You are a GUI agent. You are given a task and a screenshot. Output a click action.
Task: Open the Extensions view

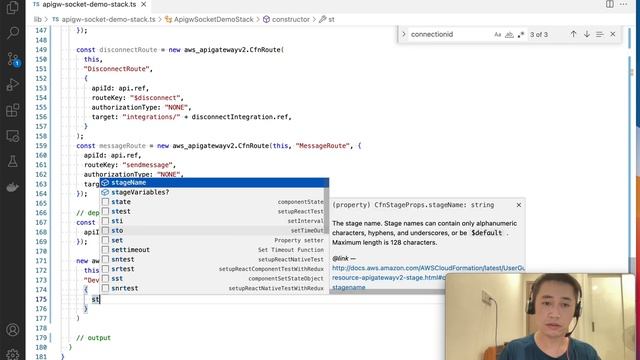point(13,110)
